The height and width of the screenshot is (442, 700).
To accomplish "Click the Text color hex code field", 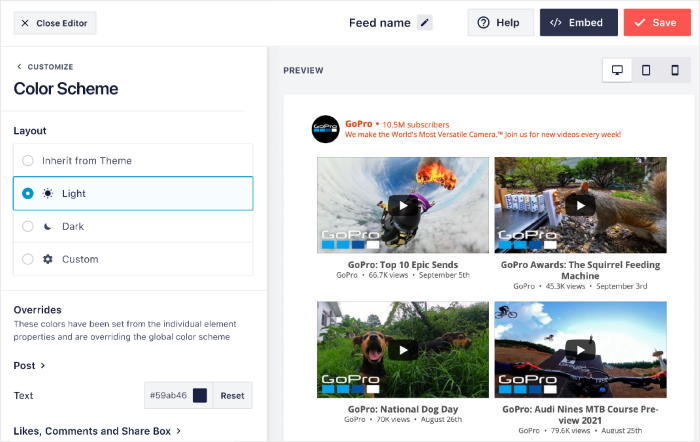I will click(x=167, y=395).
